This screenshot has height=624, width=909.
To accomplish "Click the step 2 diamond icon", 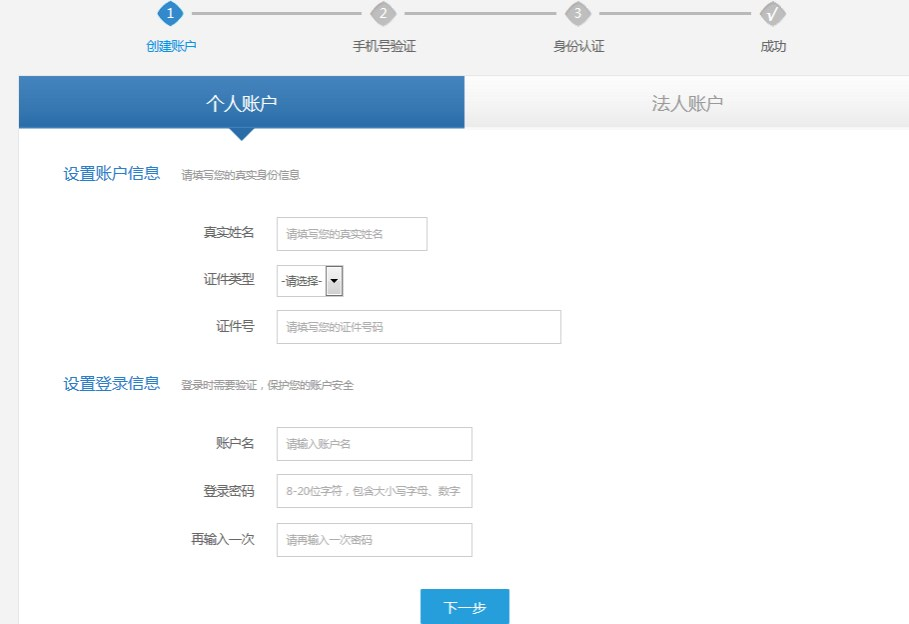I will [x=383, y=13].
